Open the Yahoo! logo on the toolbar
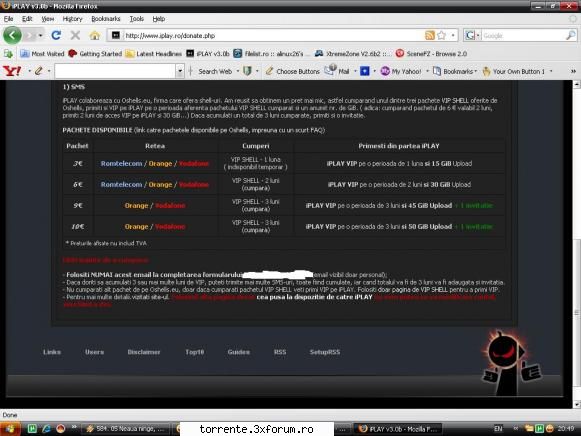This screenshot has width=581, height=436. click(12, 71)
